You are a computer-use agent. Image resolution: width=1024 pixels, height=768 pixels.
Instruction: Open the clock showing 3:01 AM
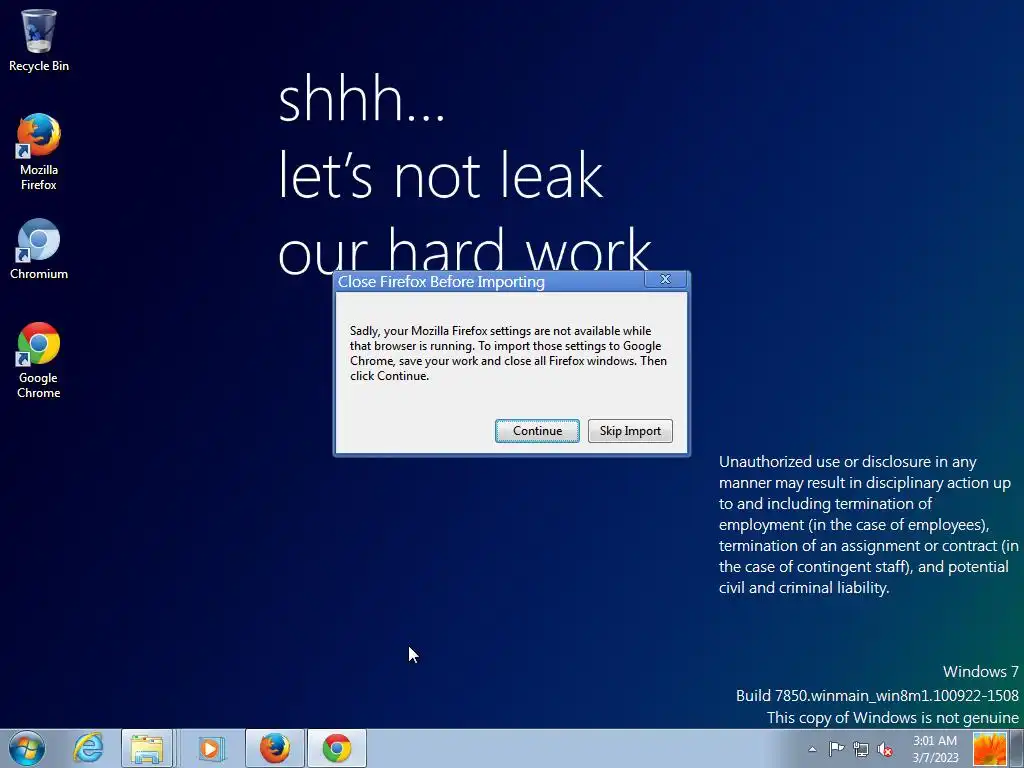coord(935,749)
